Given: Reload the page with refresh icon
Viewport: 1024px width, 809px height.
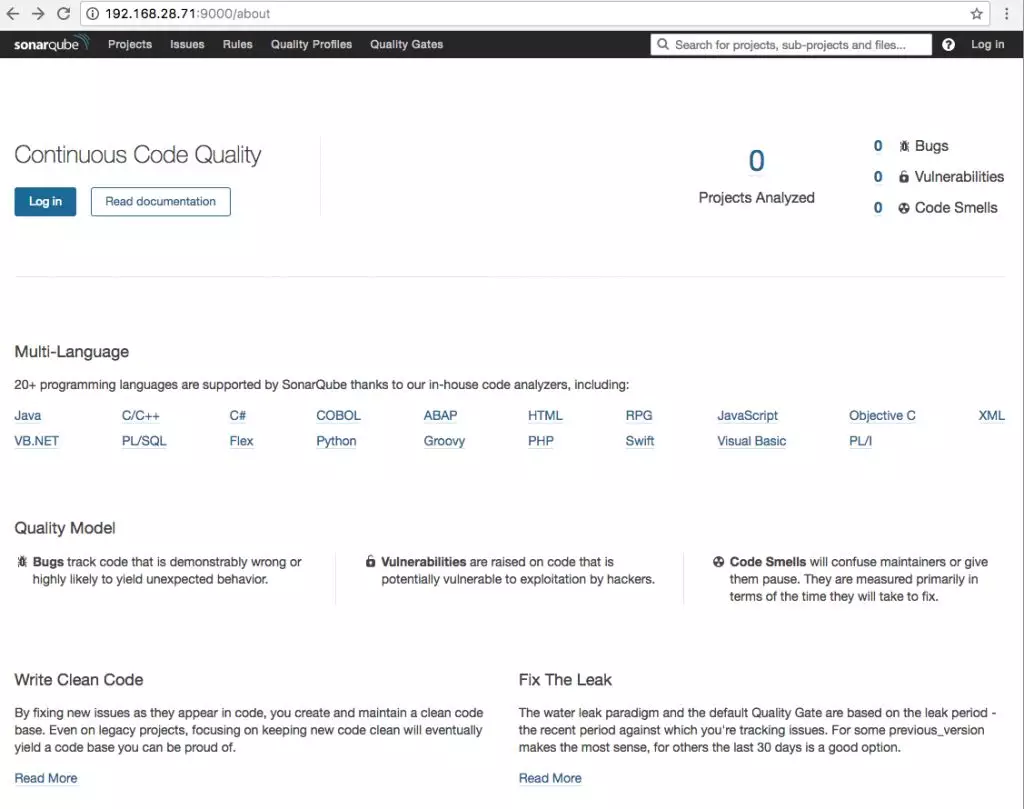Looking at the screenshot, I should point(63,14).
